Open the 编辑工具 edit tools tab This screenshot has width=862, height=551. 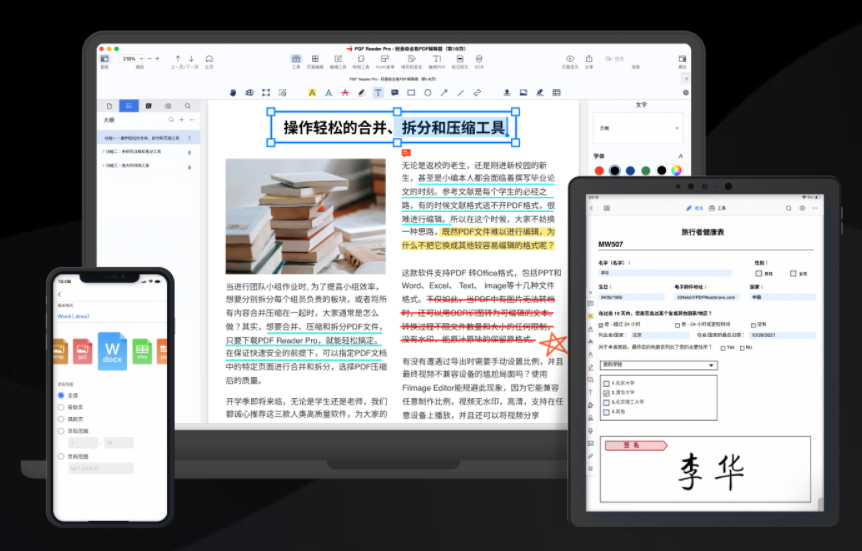[x=338, y=61]
